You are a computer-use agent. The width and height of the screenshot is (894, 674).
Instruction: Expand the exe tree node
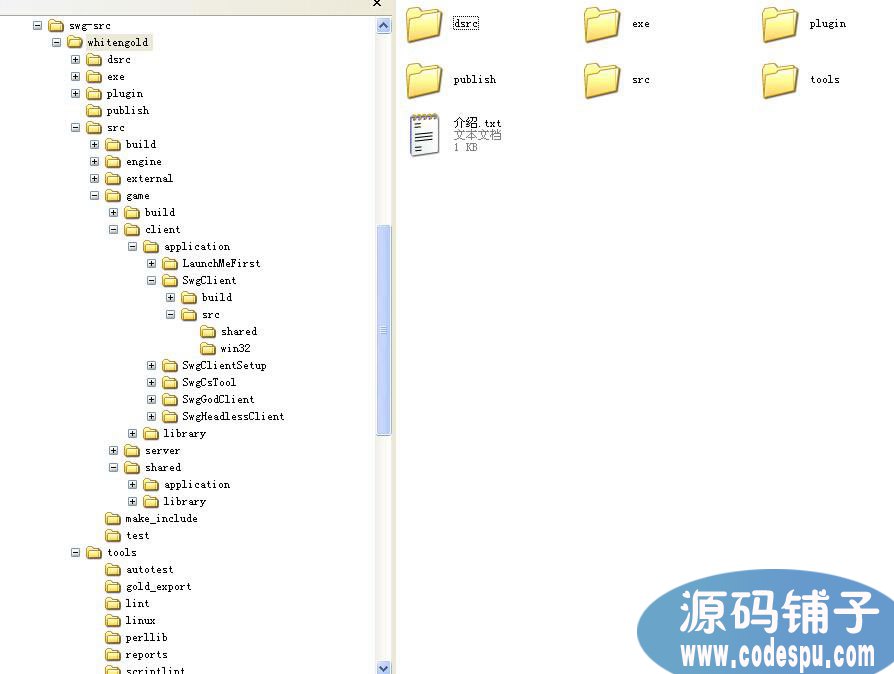pyautogui.click(x=75, y=76)
